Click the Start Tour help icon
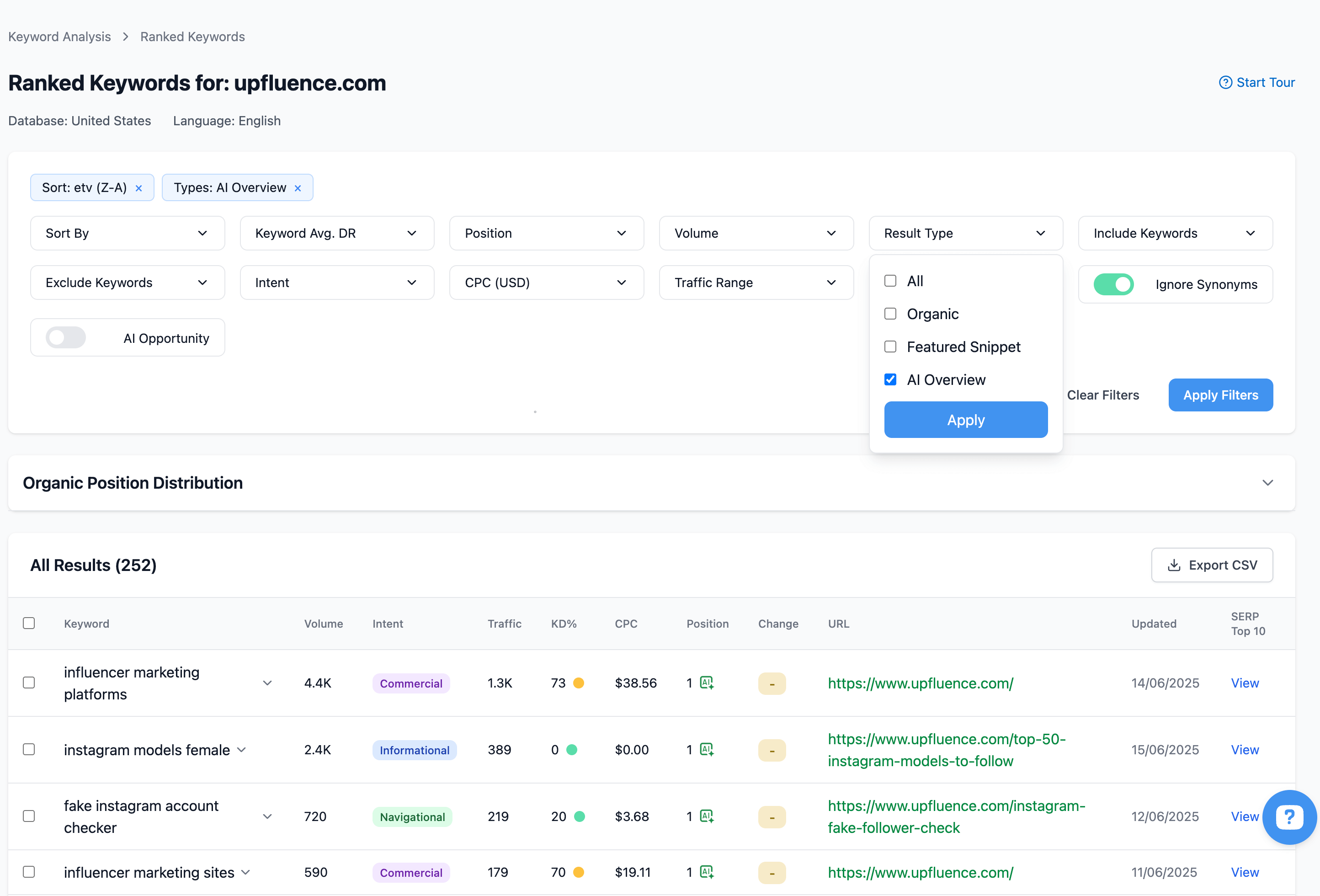 coord(1225,82)
